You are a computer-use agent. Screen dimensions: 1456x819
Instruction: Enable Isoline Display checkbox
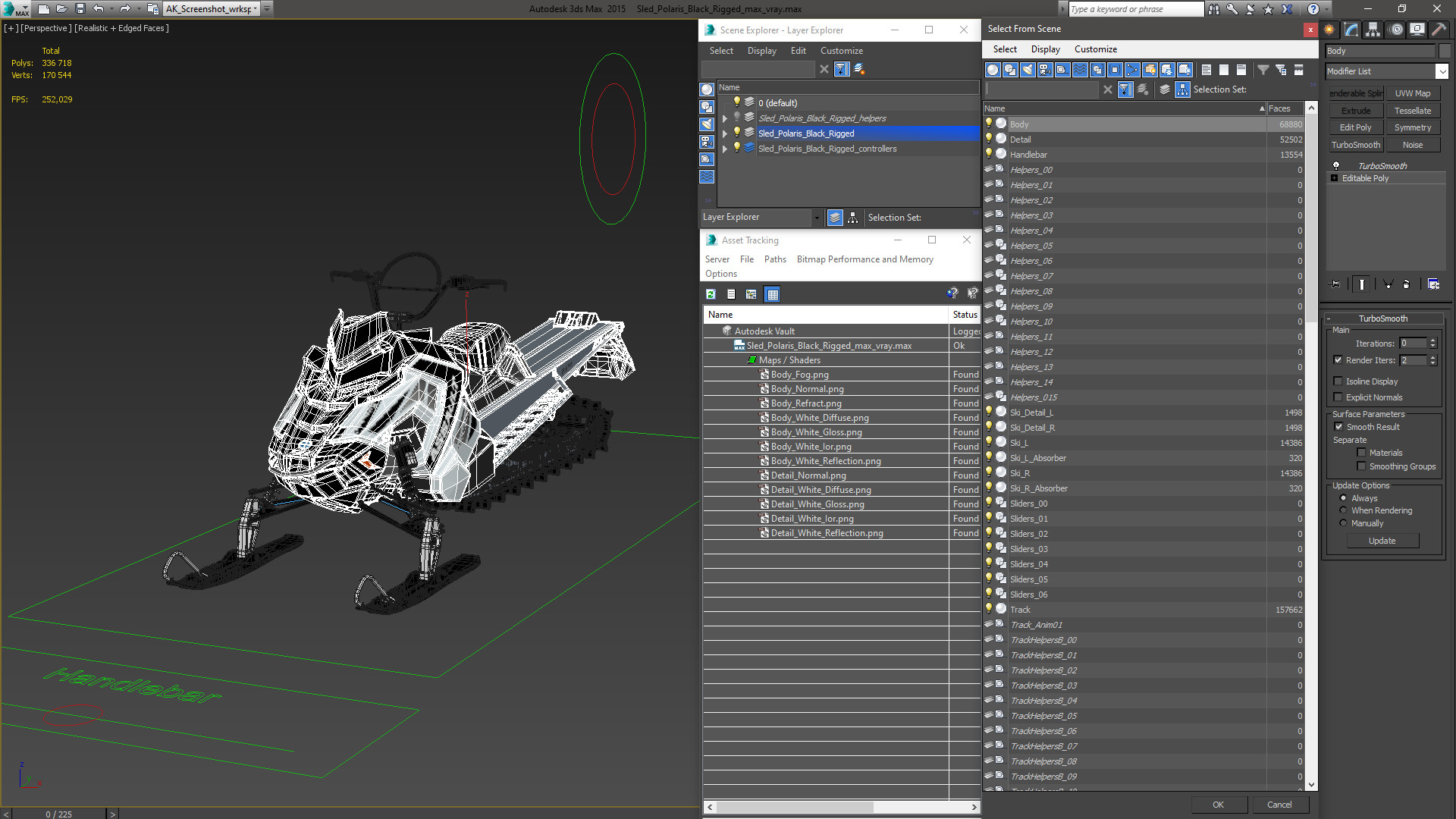click(1338, 381)
